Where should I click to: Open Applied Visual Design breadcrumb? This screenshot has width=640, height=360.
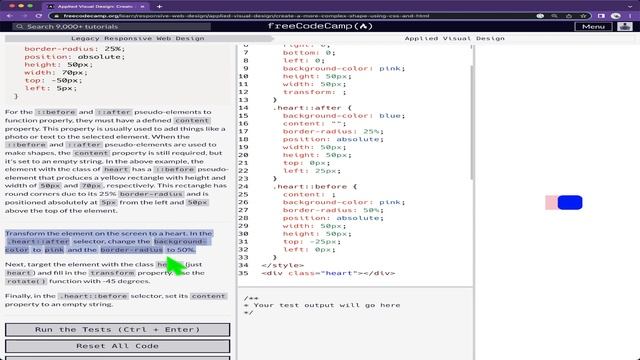[455, 38]
